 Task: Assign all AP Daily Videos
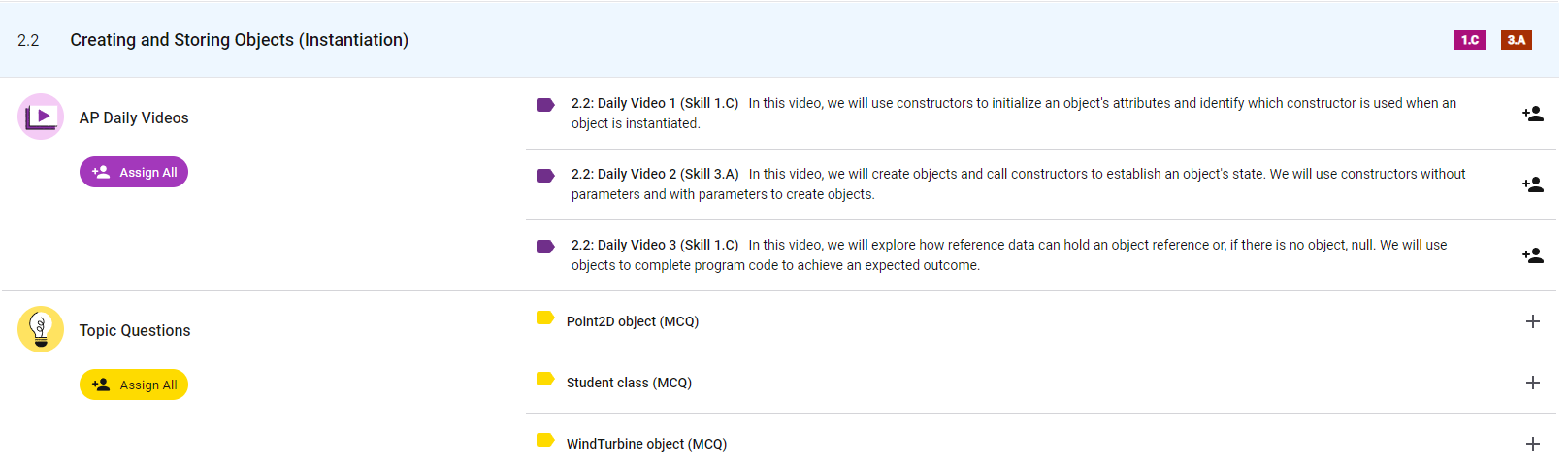click(x=134, y=172)
